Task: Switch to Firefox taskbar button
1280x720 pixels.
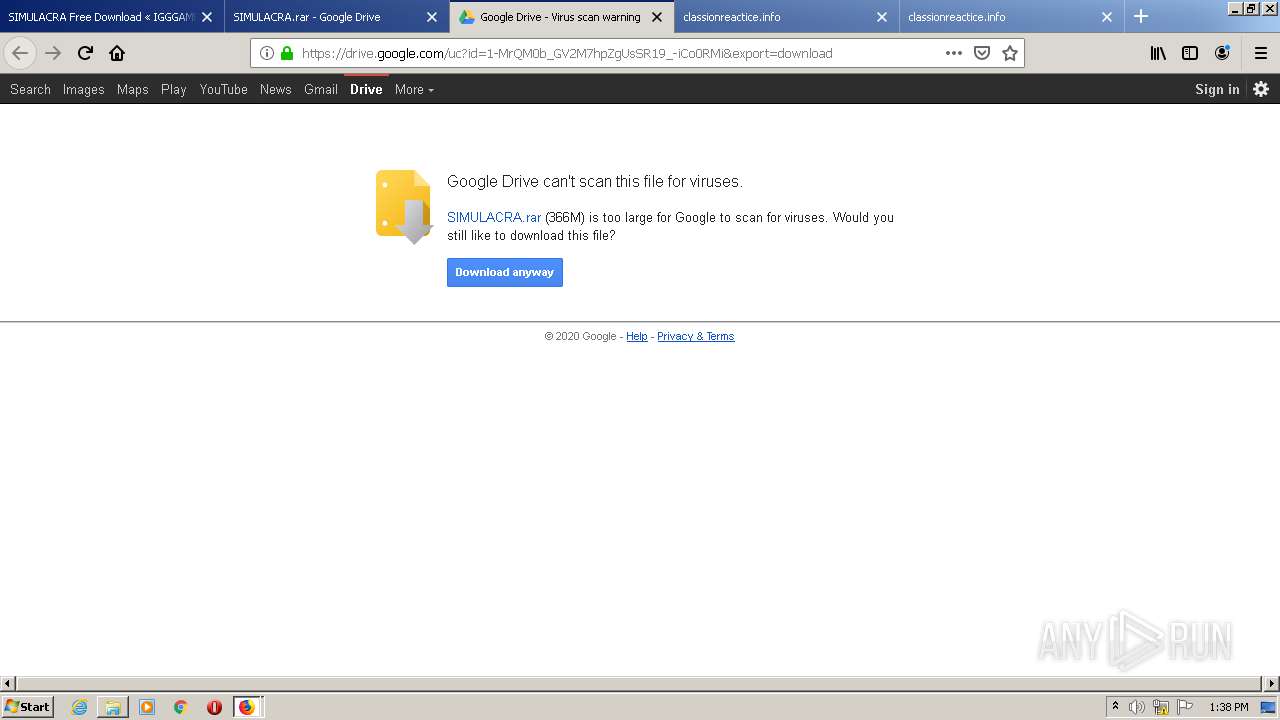Action: point(247,707)
